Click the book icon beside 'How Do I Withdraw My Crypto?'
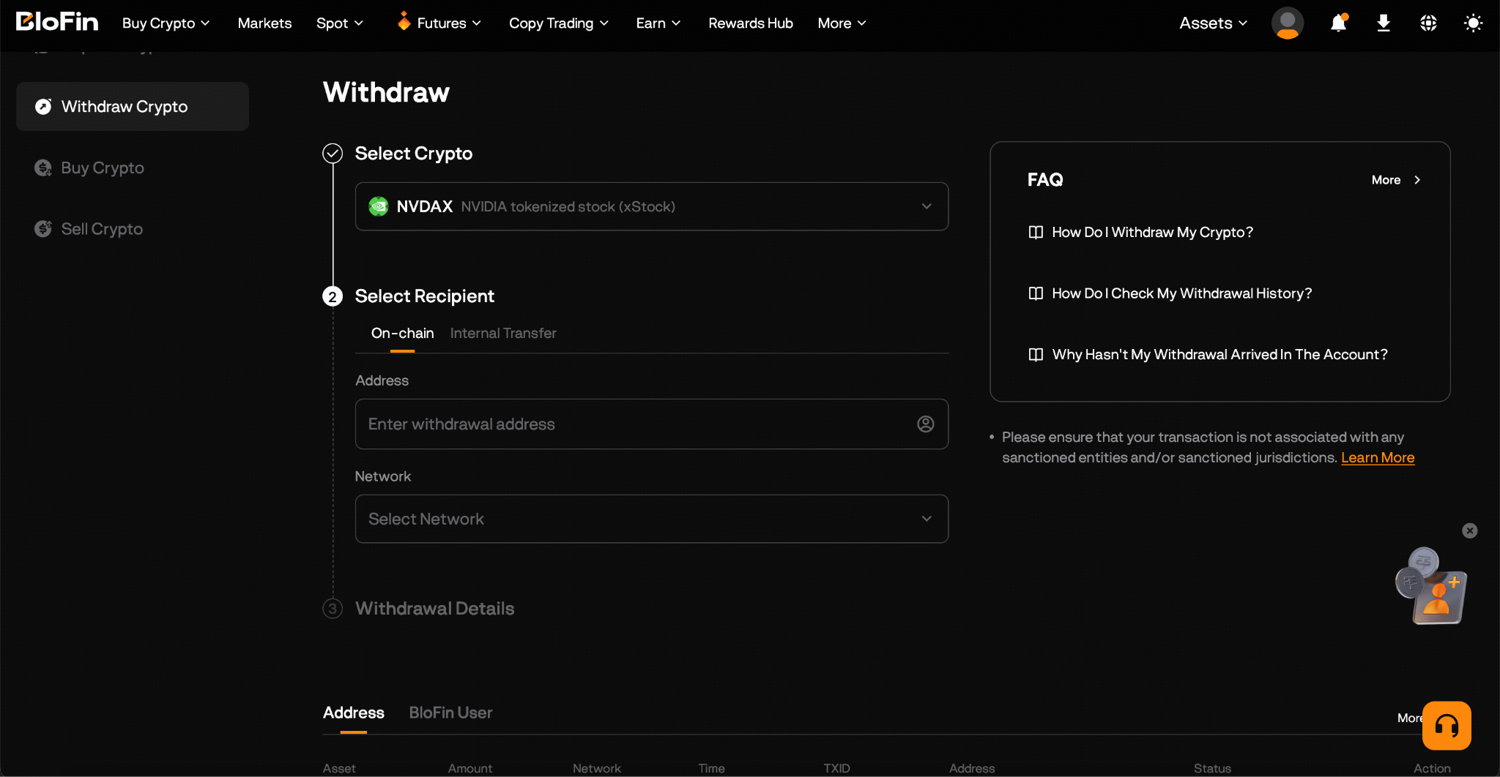Image resolution: width=1500 pixels, height=777 pixels. pos(1036,232)
